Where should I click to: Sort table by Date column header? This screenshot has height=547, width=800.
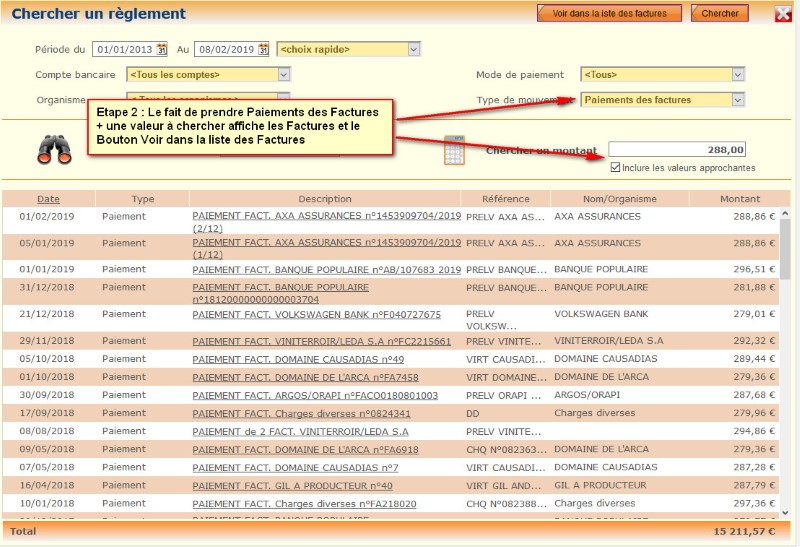click(x=48, y=199)
